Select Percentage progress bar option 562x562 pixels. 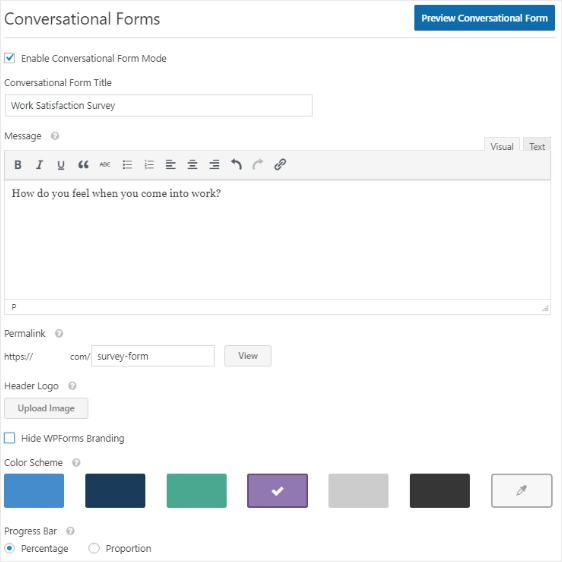click(x=10, y=548)
